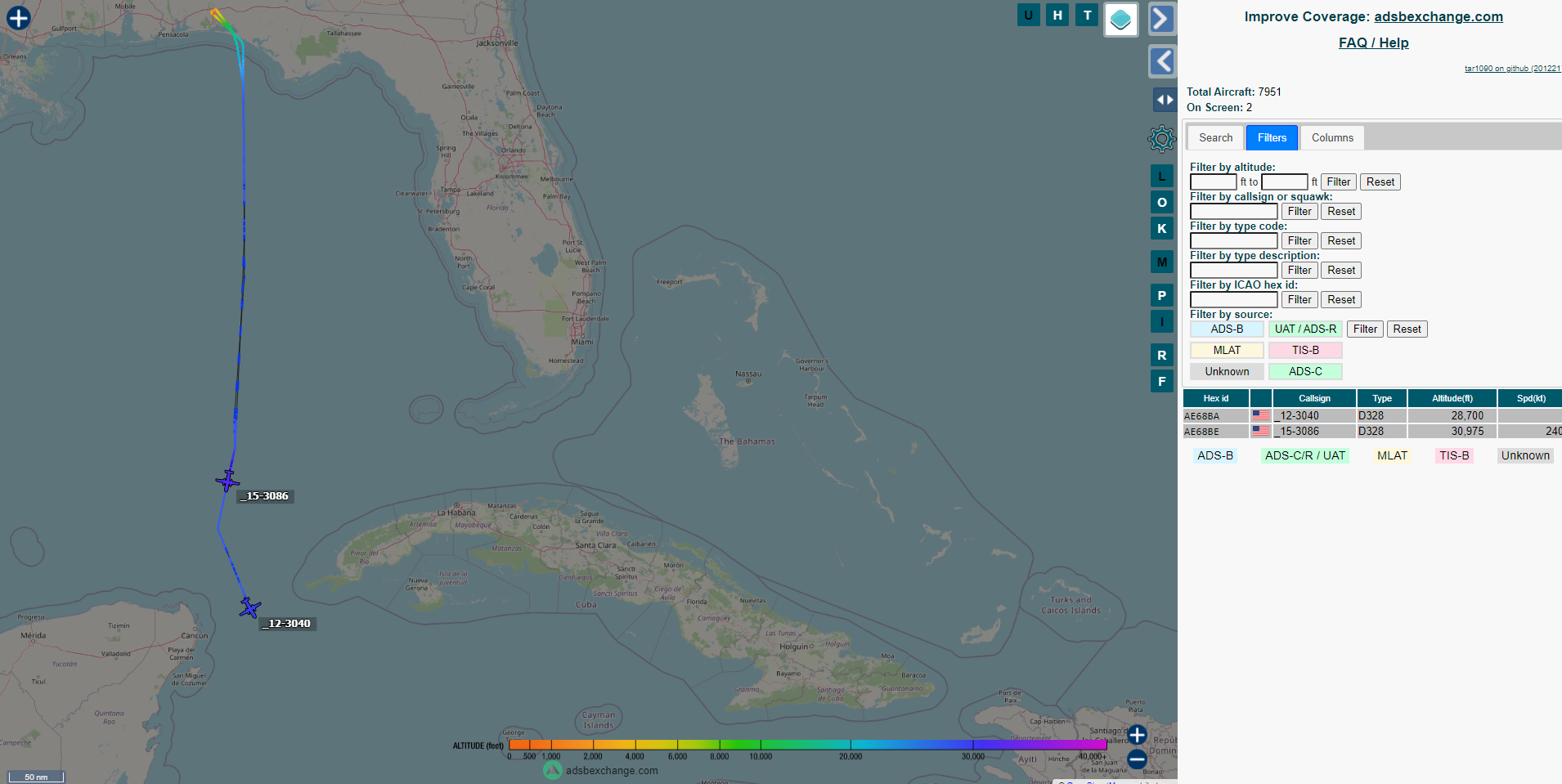Click the type code input field
This screenshot has height=784, width=1562.
coord(1234,240)
